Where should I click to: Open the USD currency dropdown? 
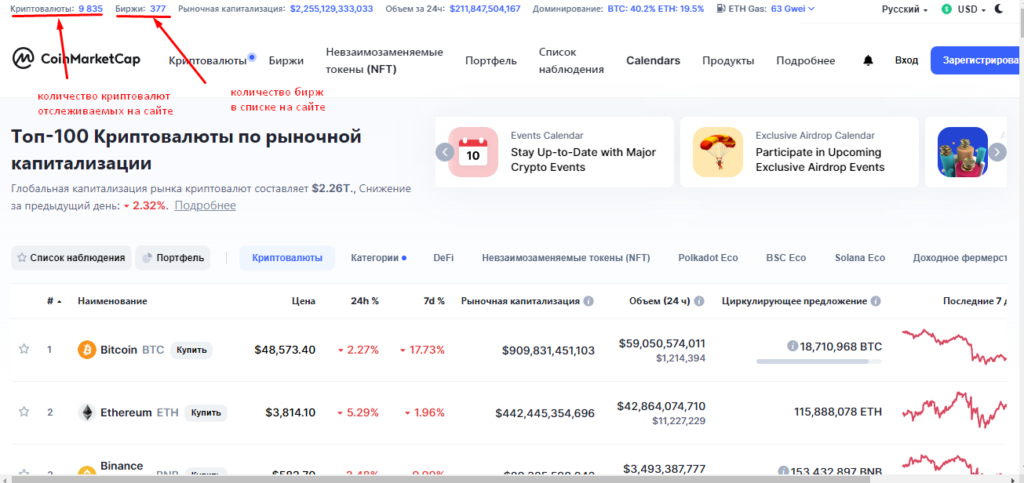972,9
